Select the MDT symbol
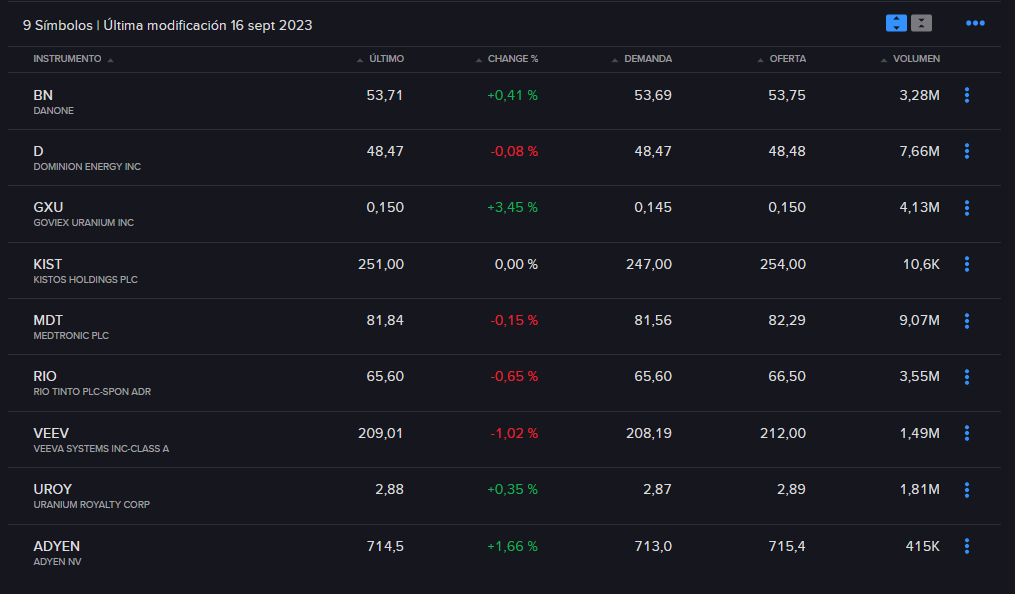The image size is (1015, 594). pyautogui.click(x=48, y=320)
